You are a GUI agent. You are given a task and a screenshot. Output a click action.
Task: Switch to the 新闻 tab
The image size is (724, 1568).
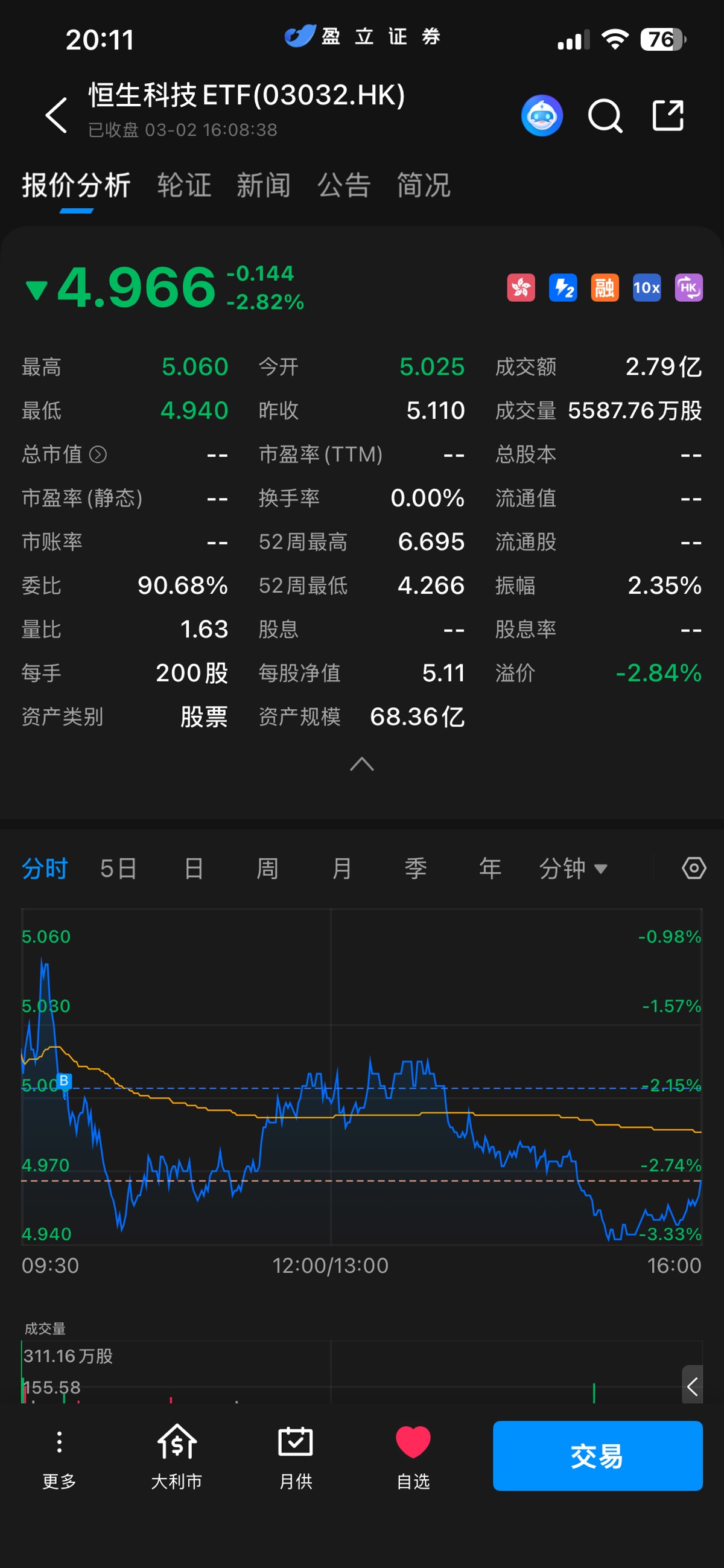(x=264, y=185)
